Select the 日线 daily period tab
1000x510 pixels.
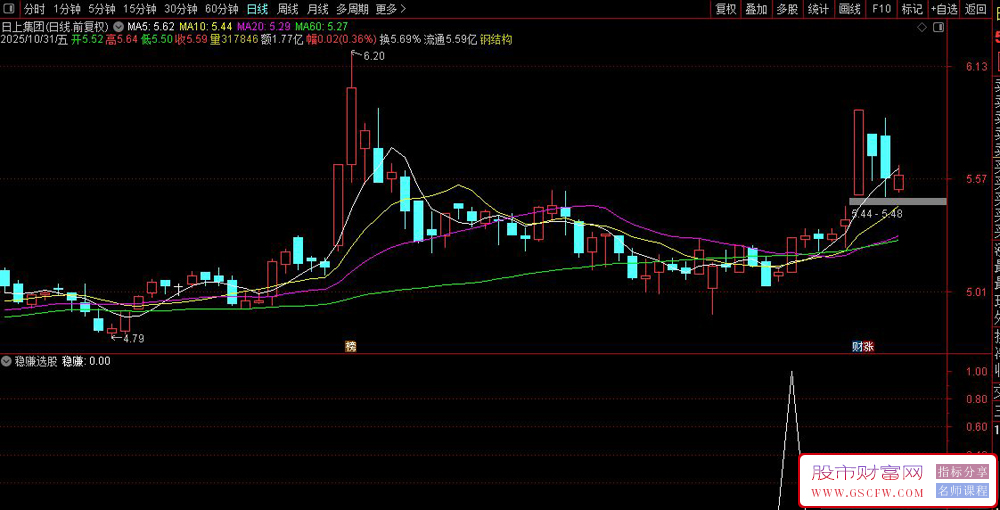tap(257, 9)
